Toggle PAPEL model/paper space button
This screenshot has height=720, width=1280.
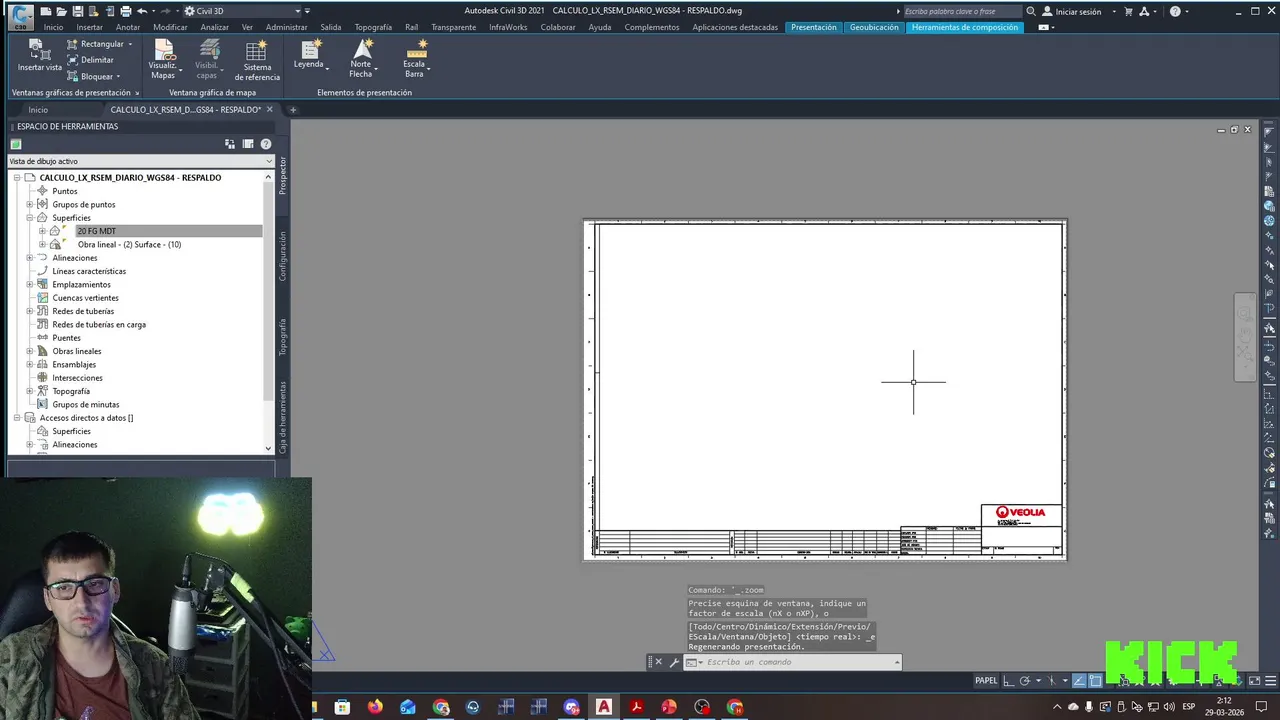(x=986, y=681)
